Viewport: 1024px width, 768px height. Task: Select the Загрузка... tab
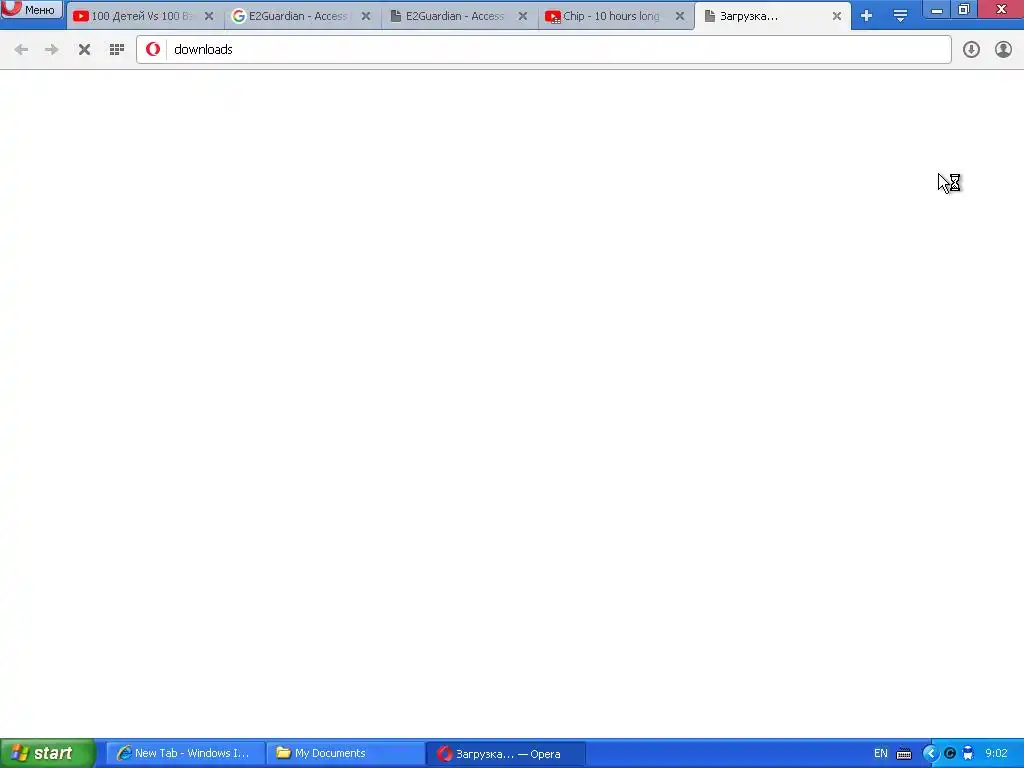[771, 16]
